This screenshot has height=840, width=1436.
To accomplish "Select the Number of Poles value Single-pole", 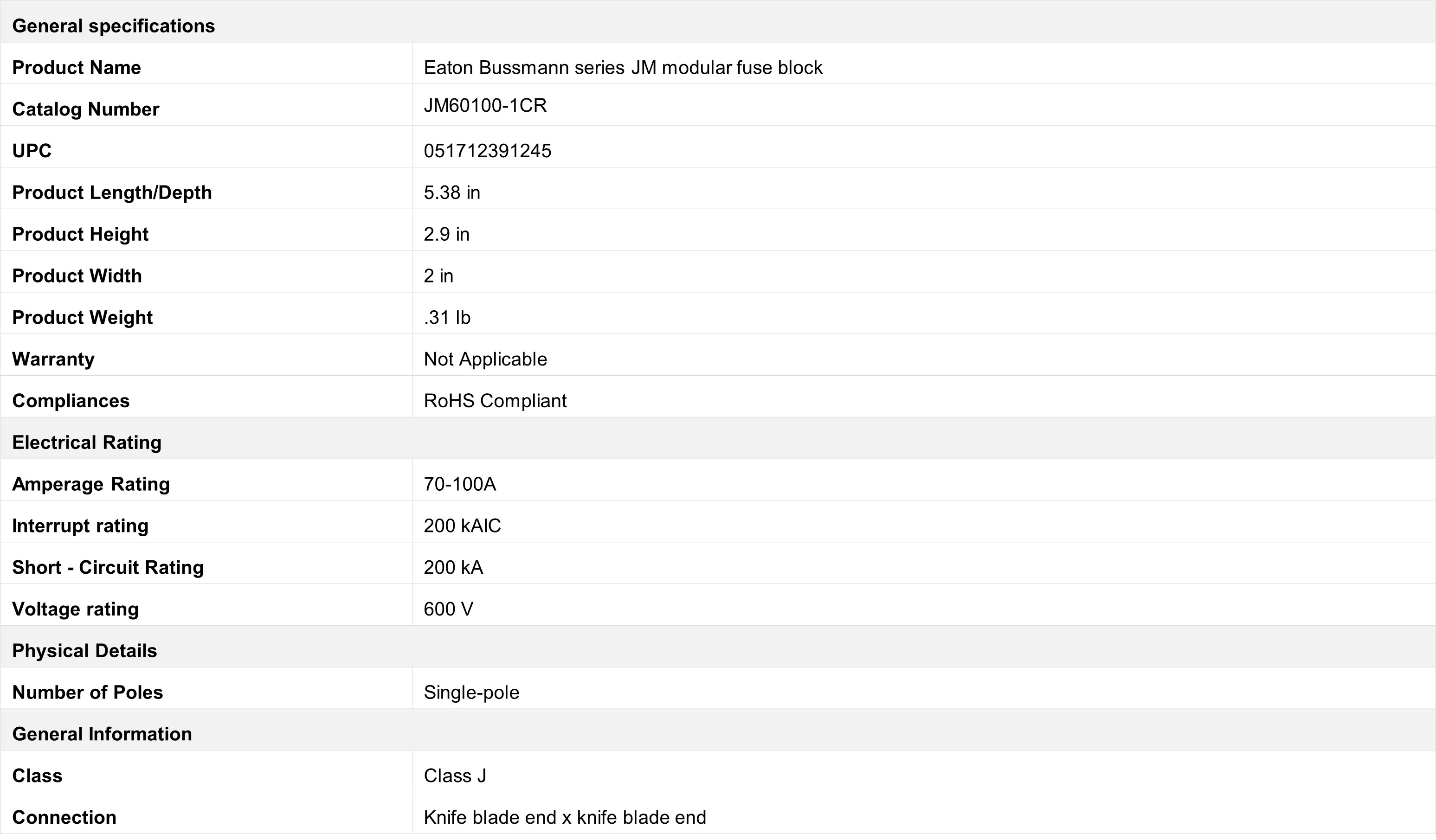I will [471, 693].
